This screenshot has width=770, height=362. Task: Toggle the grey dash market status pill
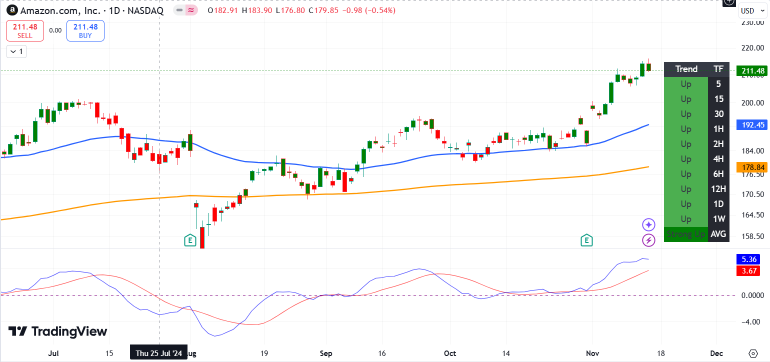179,11
